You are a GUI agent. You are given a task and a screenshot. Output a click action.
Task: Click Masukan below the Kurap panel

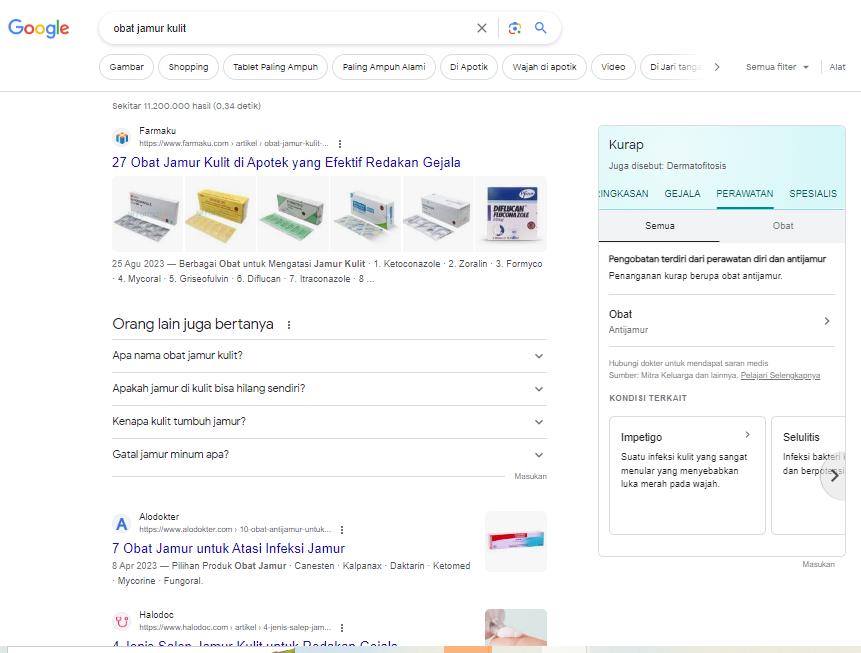point(818,564)
